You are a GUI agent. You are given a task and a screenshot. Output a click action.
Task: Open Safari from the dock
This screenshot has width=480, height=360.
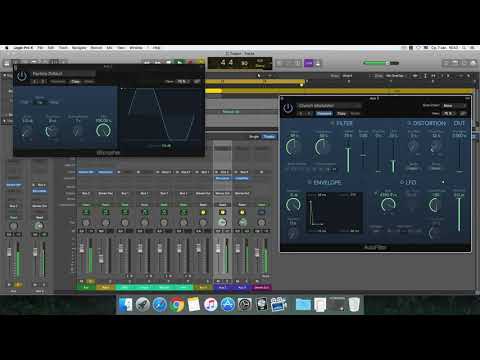160,305
